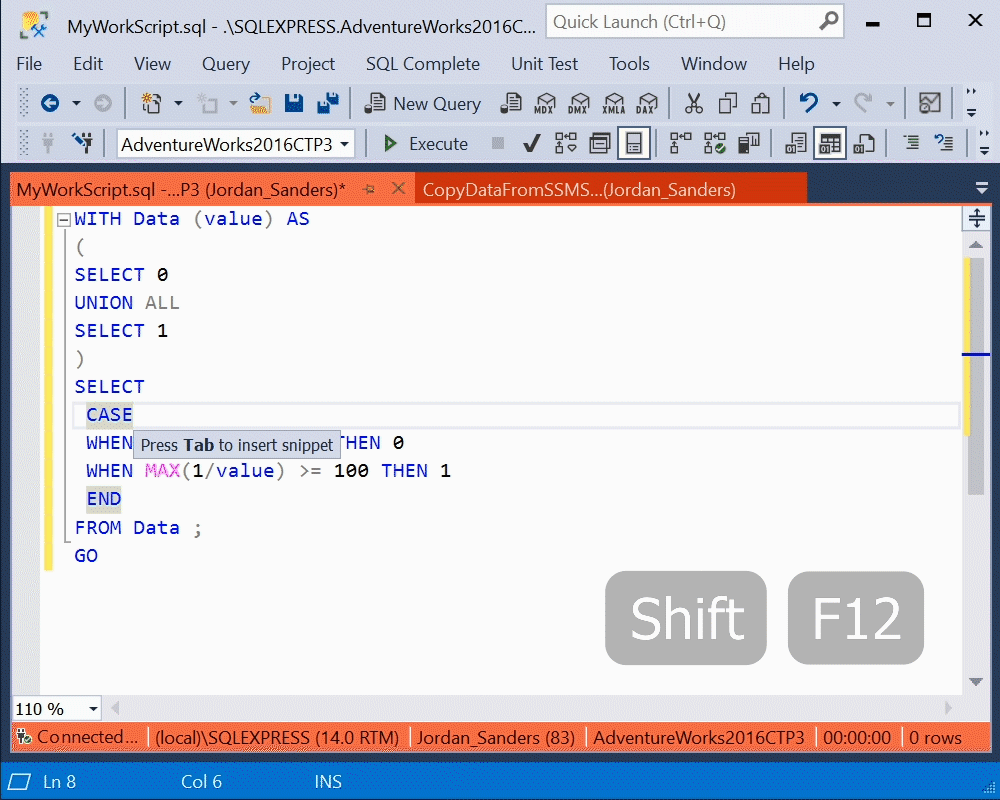Expand the Undo history dropdown
1000x800 pixels.
tap(836, 103)
